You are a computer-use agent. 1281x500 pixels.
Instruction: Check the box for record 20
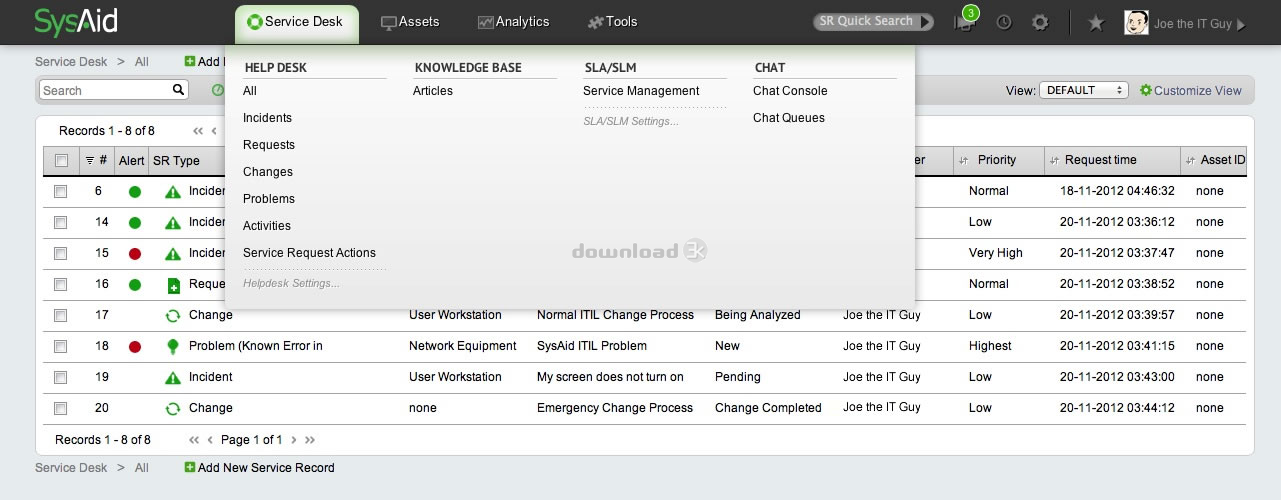(x=61, y=408)
